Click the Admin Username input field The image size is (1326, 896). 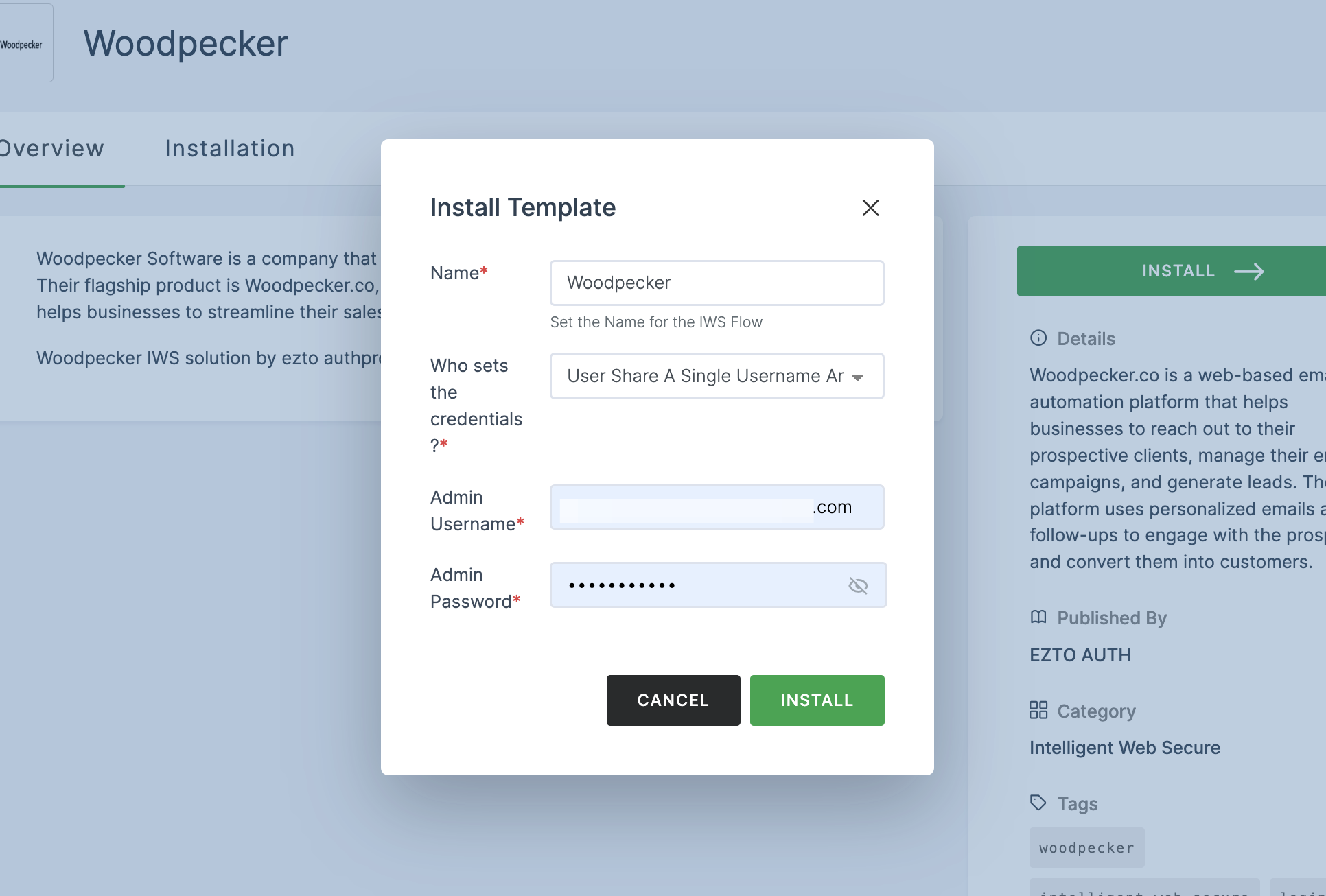pyautogui.click(x=717, y=506)
